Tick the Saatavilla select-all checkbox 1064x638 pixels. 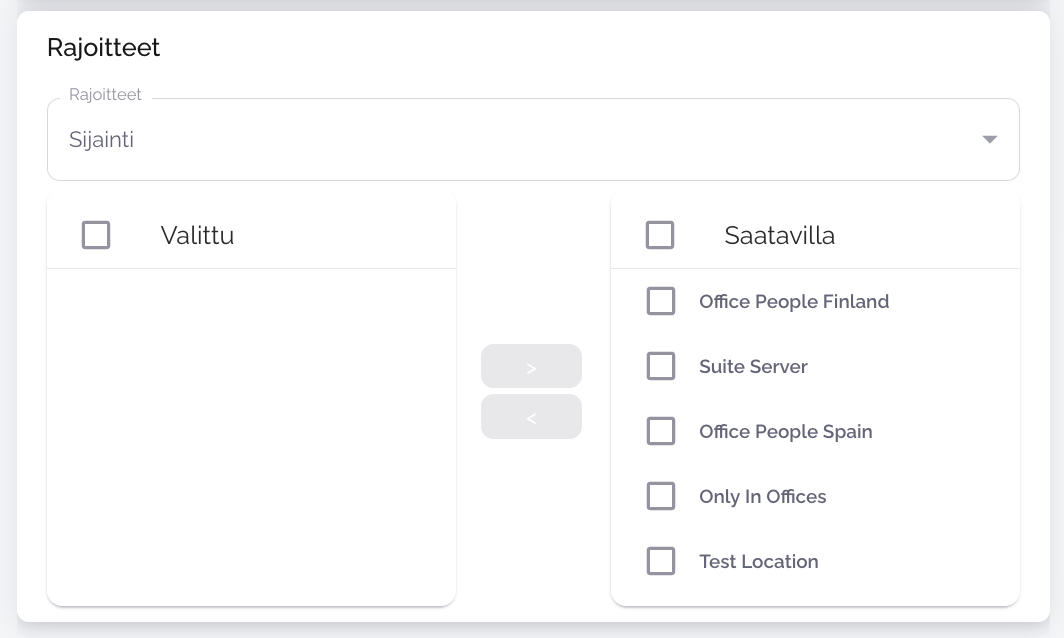660,235
